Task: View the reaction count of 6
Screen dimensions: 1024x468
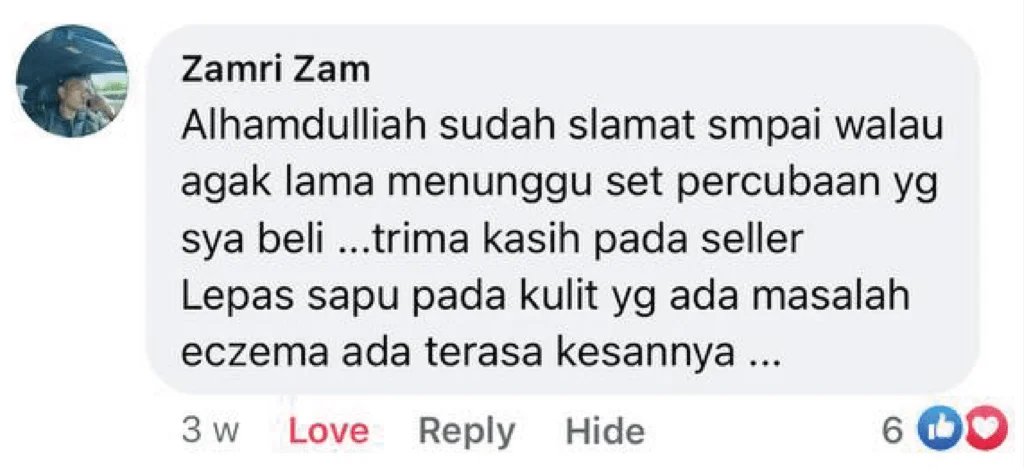Action: [893, 432]
